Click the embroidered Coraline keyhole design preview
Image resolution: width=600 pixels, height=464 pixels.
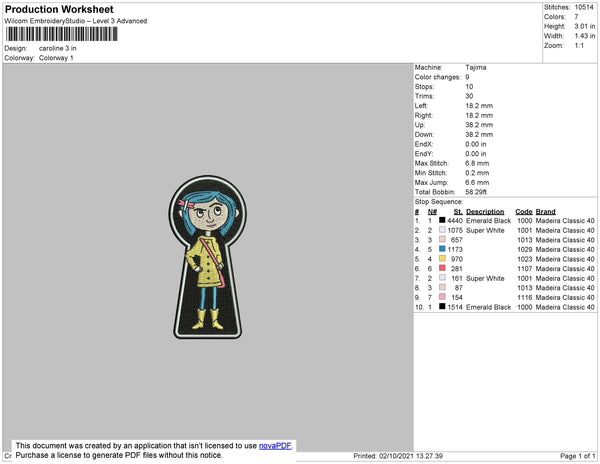(208, 257)
